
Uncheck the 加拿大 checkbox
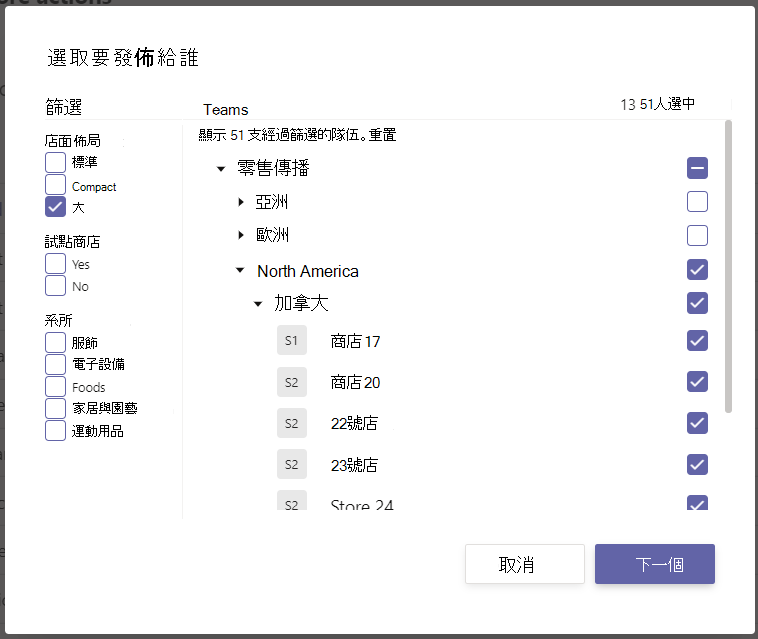click(697, 303)
